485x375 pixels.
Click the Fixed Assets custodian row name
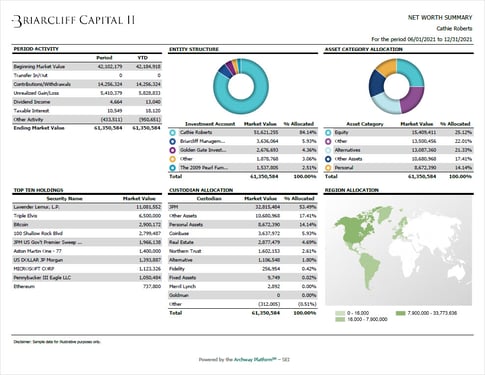point(183,278)
